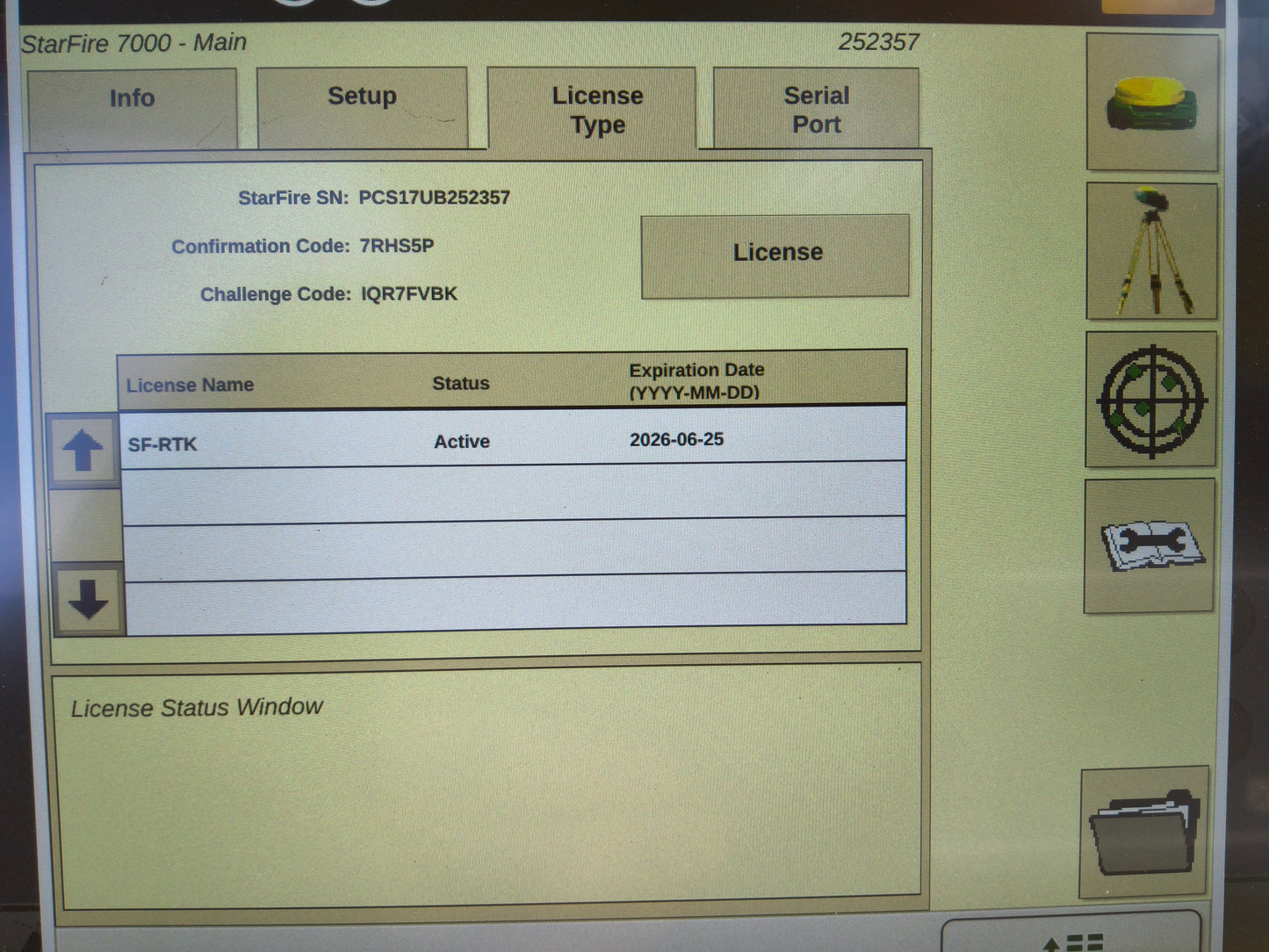This screenshot has width=1269, height=952.
Task: Click the License Name column header
Action: pyautogui.click(x=190, y=385)
